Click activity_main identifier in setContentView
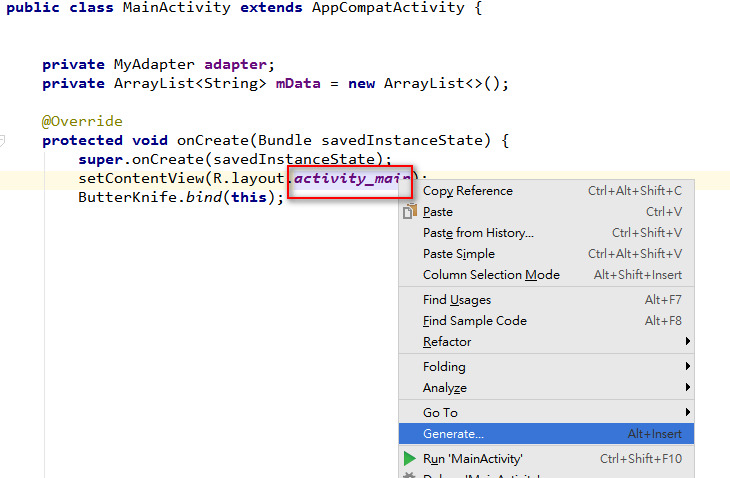 click(x=352, y=179)
